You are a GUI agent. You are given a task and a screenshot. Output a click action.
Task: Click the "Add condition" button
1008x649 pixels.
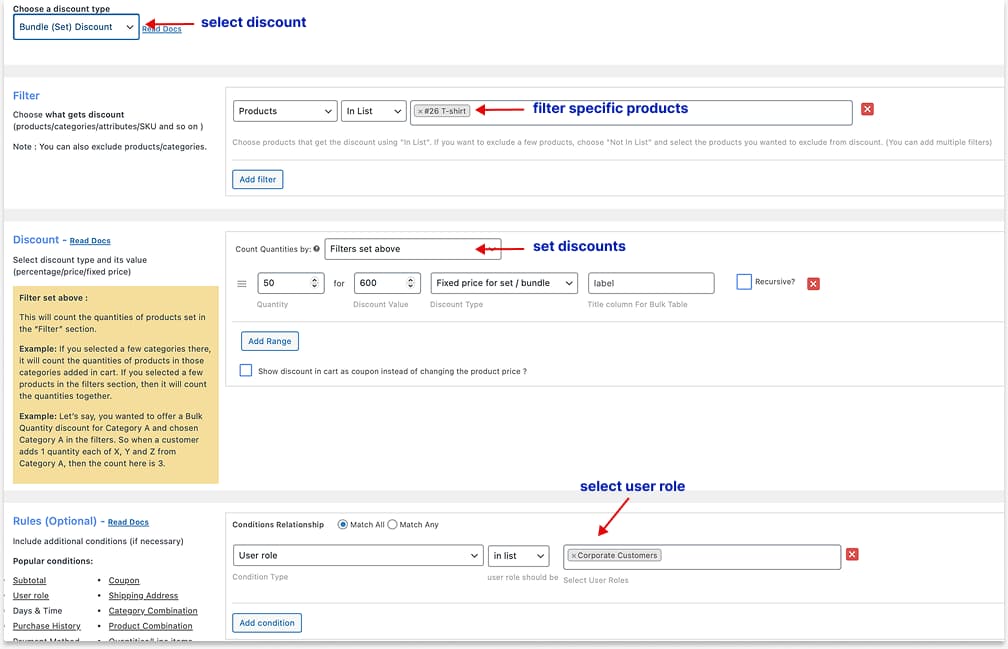266,622
